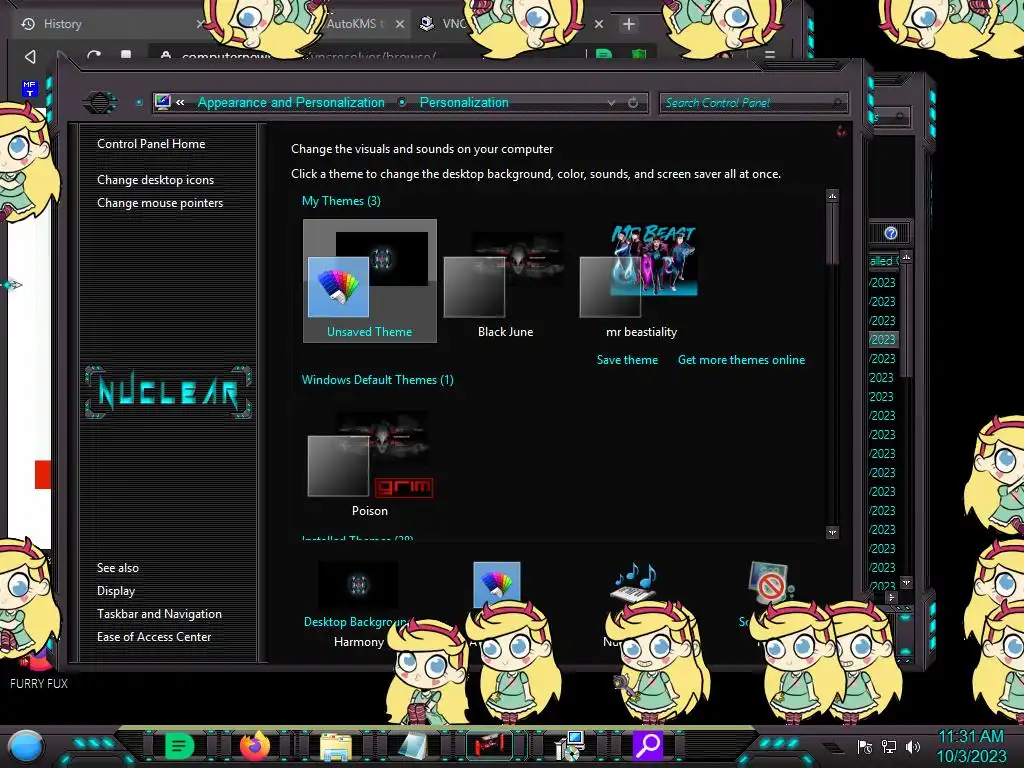1024x768 pixels.
Task: Click theme list scroll-up arrow
Action: point(832,195)
